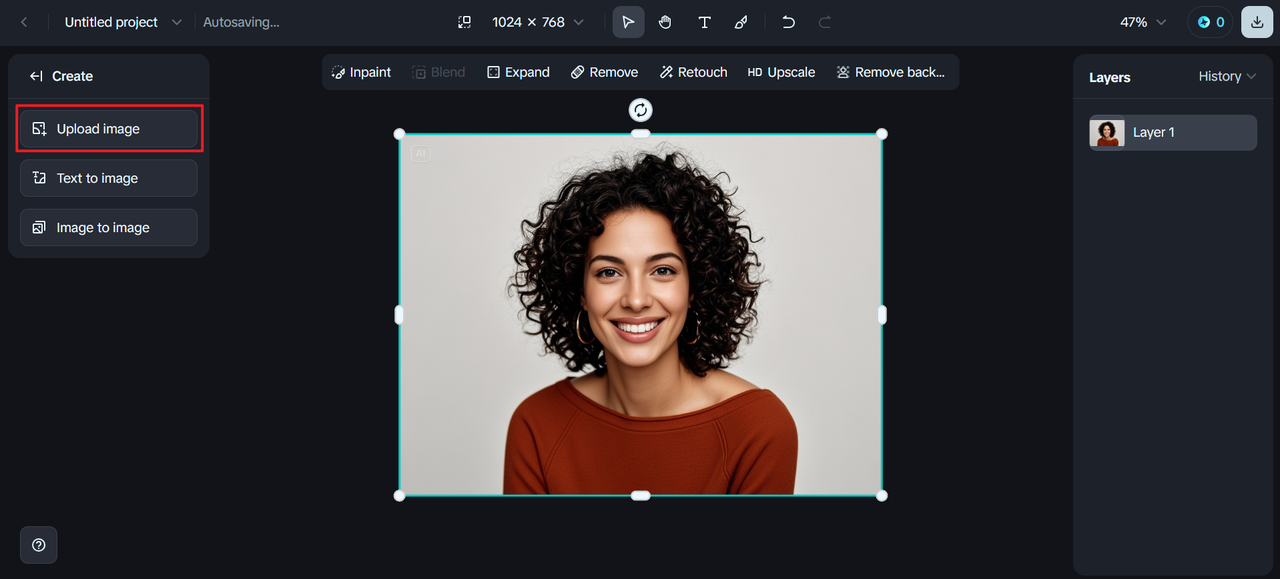Image resolution: width=1280 pixels, height=579 pixels.
Task: Click the right-edge middle resize handle
Action: [x=882, y=315]
